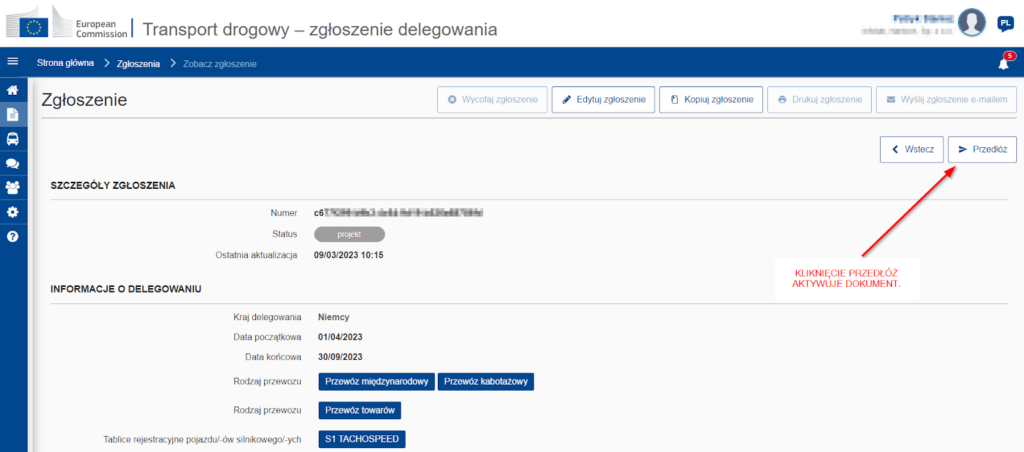The width and height of the screenshot is (1024, 452).
Task: Navigate to Zgłoszenia breadcrumb
Action: pos(138,63)
